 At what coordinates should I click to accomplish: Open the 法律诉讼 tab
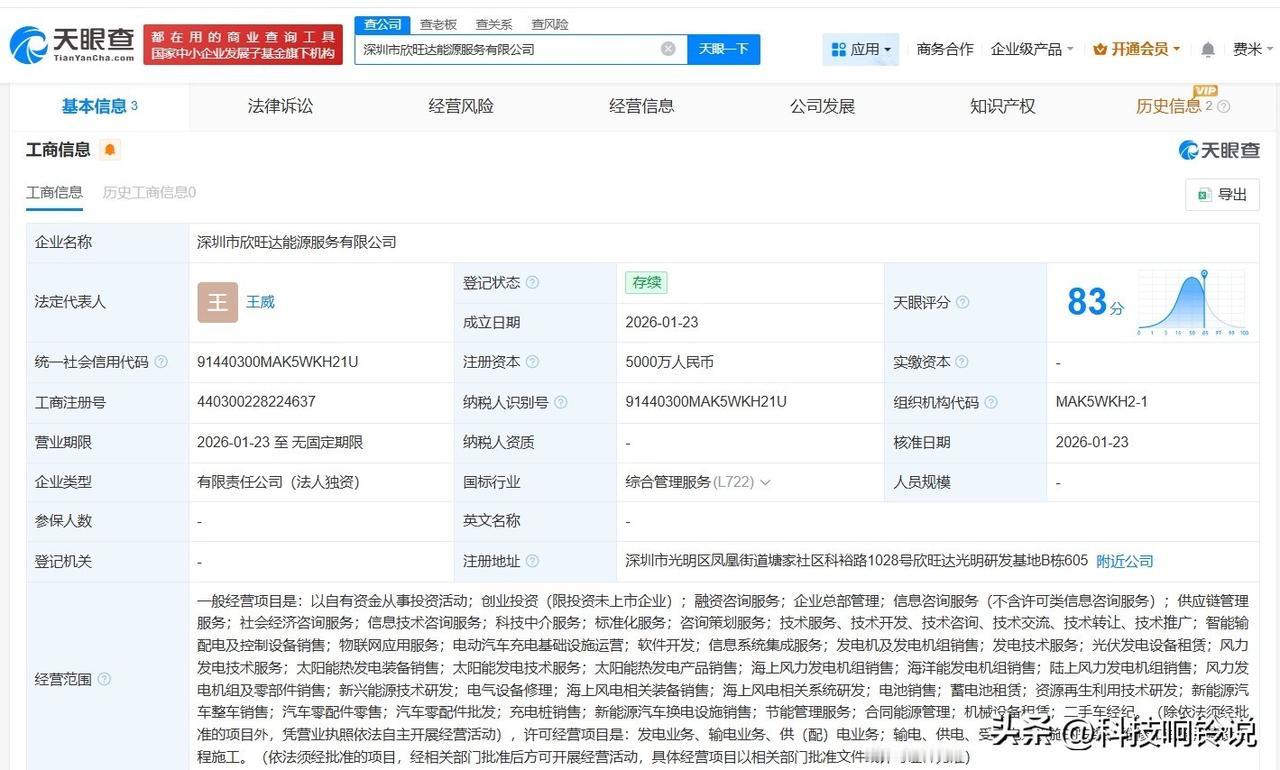(280, 106)
